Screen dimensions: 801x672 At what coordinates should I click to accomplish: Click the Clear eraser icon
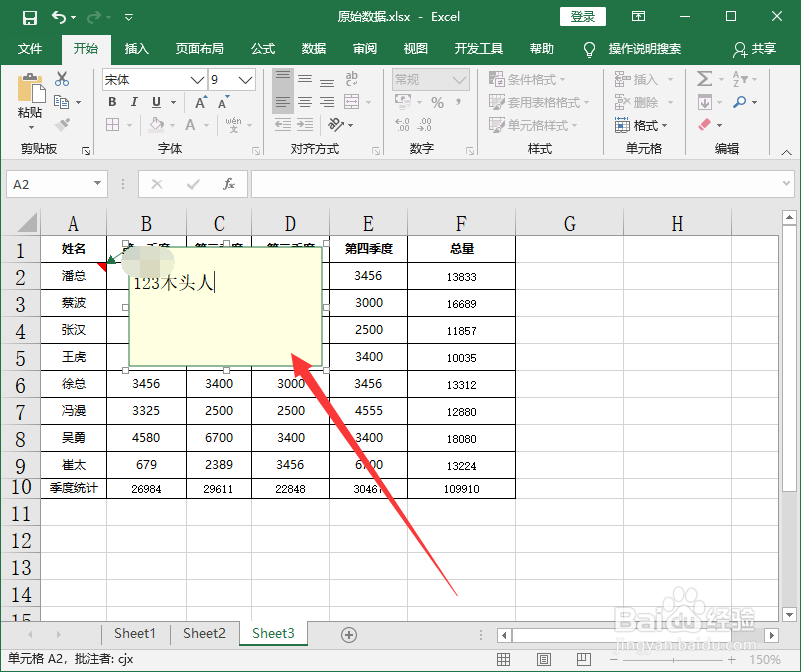point(704,125)
